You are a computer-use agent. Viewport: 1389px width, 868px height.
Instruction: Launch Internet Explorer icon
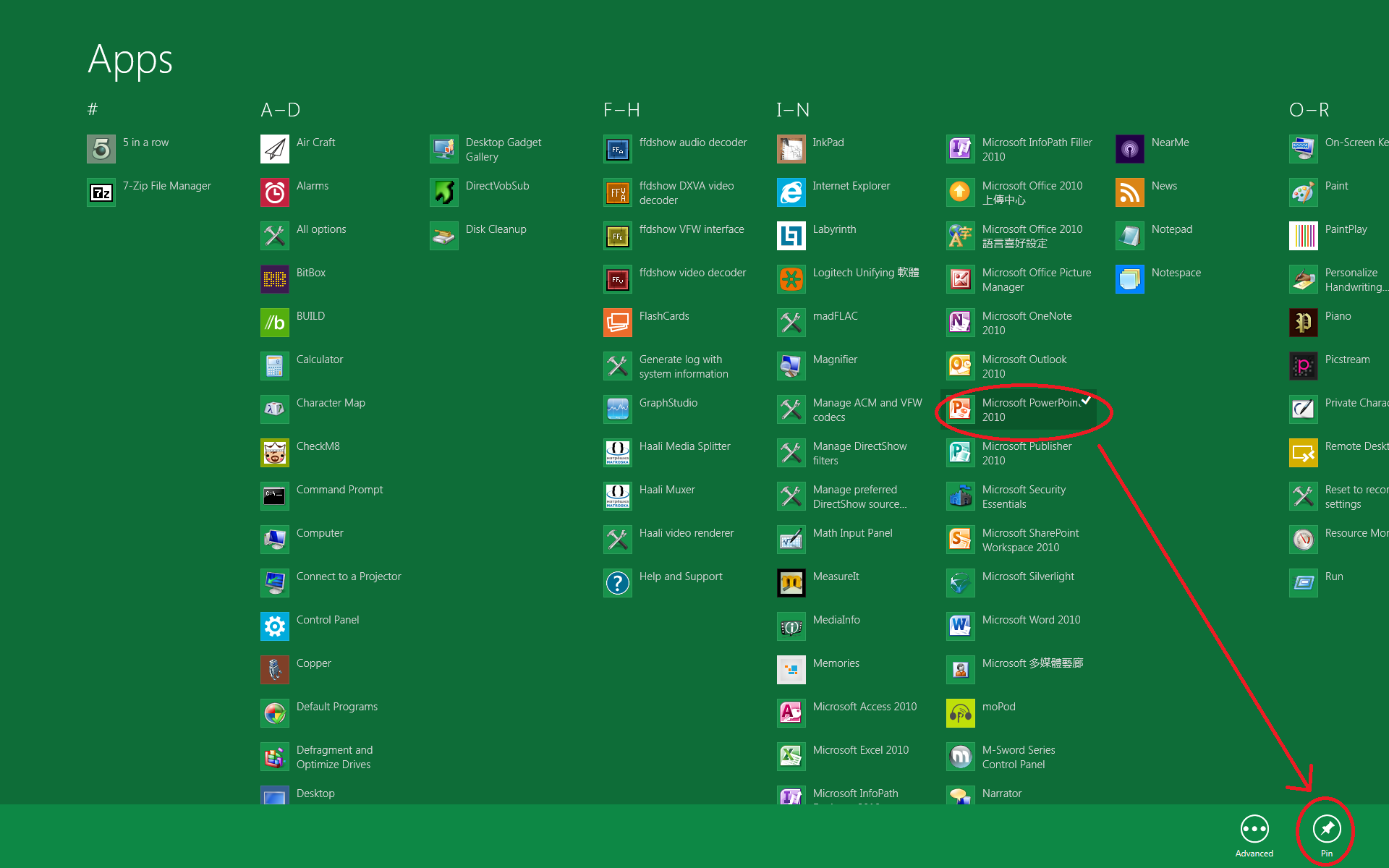tap(791, 192)
